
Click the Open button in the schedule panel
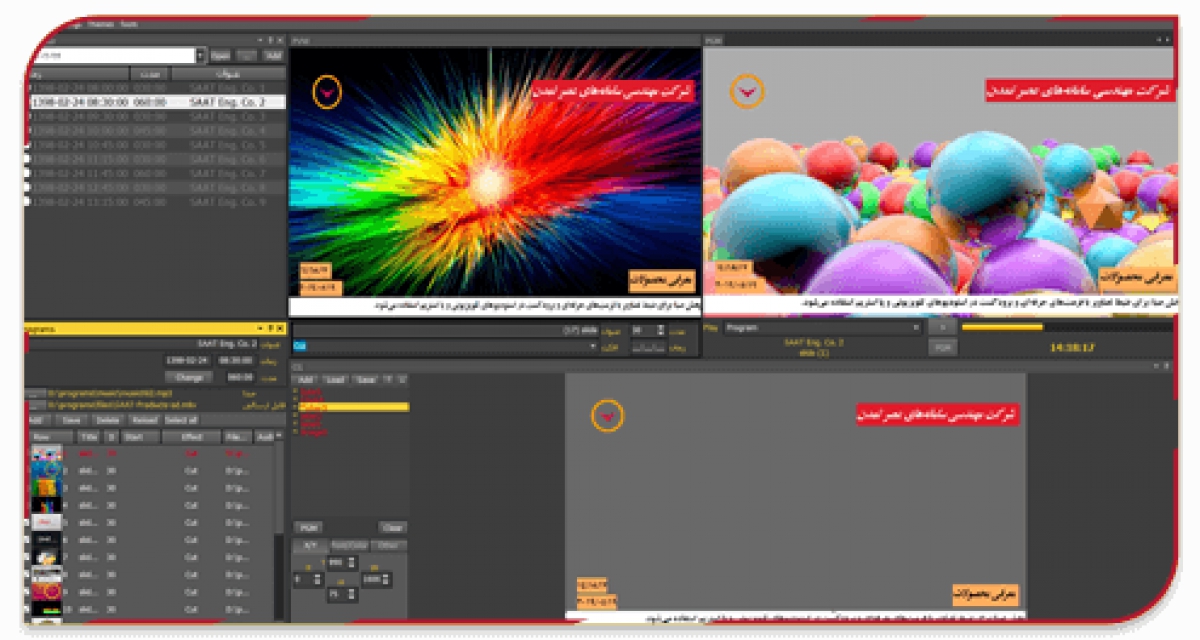click(x=221, y=56)
